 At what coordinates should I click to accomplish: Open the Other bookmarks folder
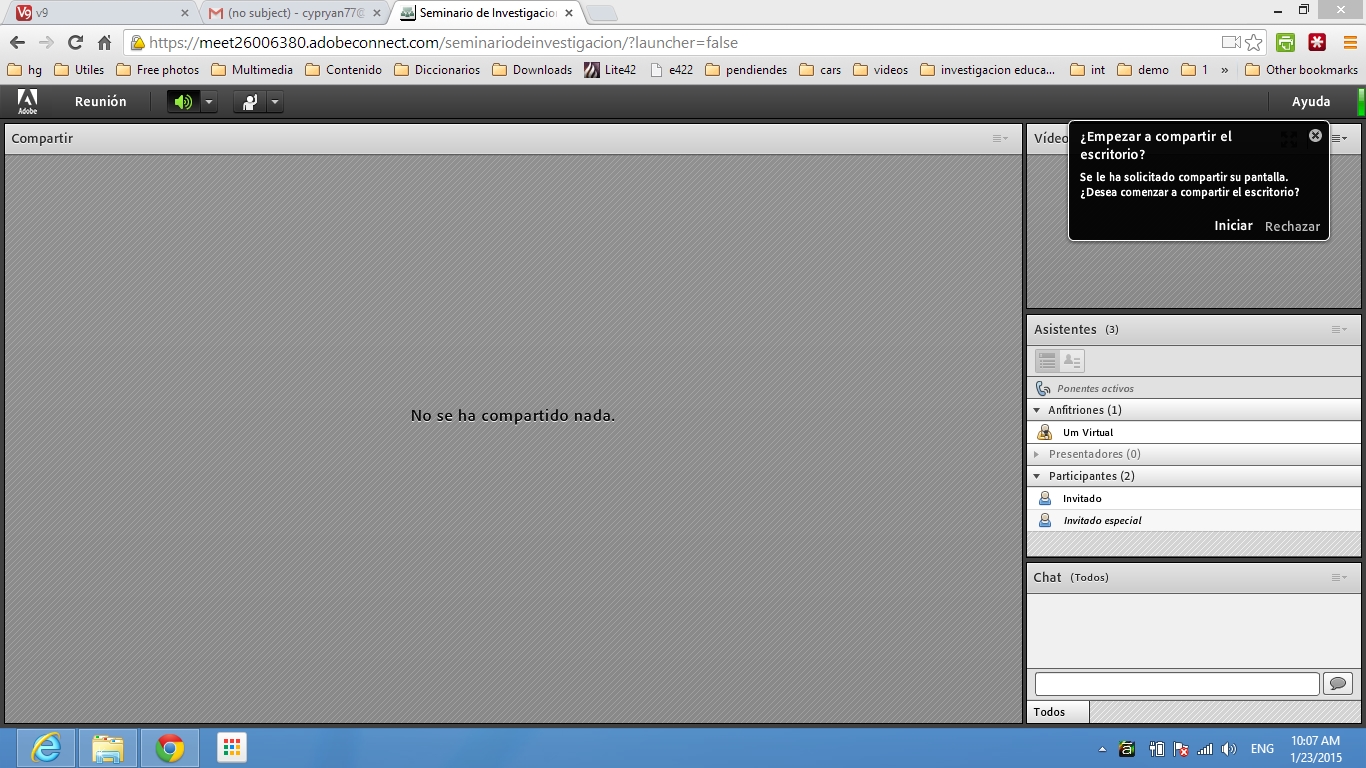pyautogui.click(x=1301, y=70)
